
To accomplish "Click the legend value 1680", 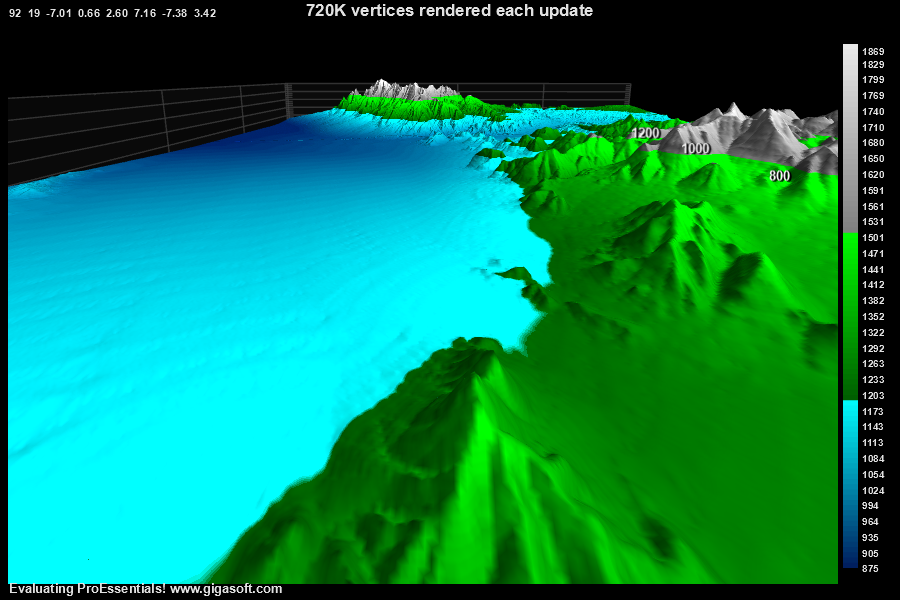I will (x=873, y=143).
